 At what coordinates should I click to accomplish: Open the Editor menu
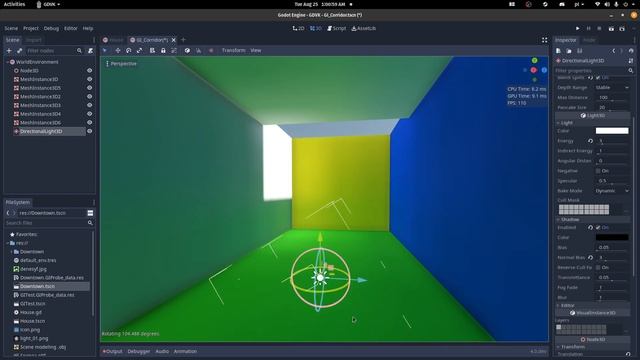(x=71, y=29)
